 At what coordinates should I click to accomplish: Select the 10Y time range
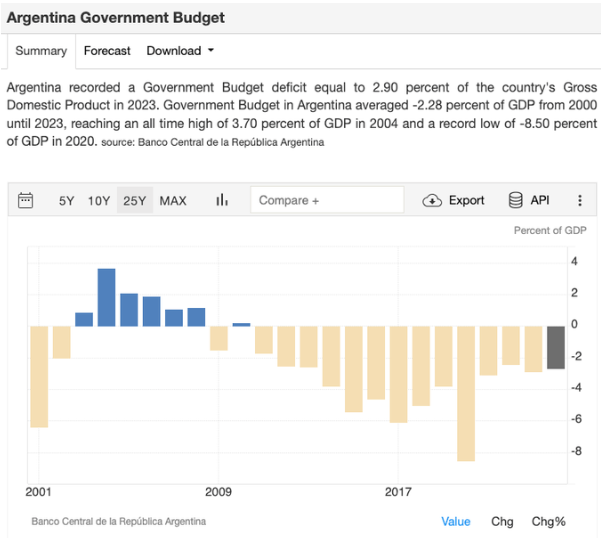pos(99,201)
